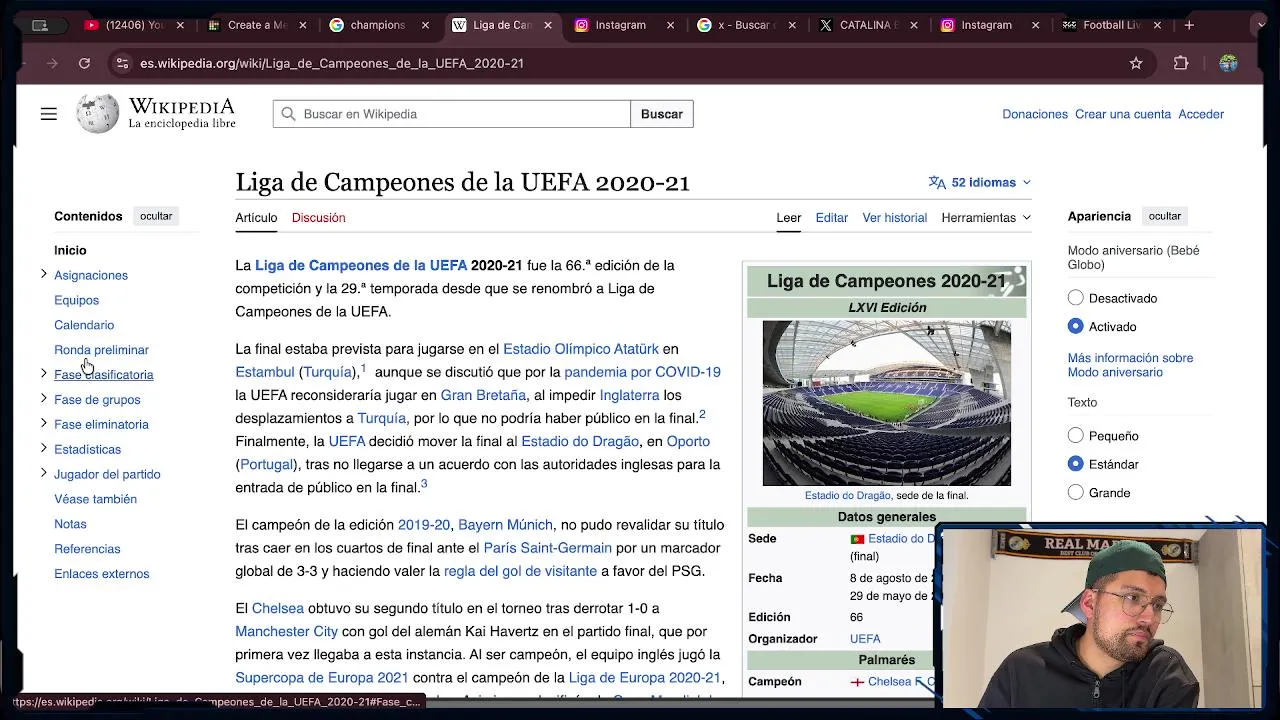View site information icon in address bar
This screenshot has width=1280, height=720.
point(122,63)
